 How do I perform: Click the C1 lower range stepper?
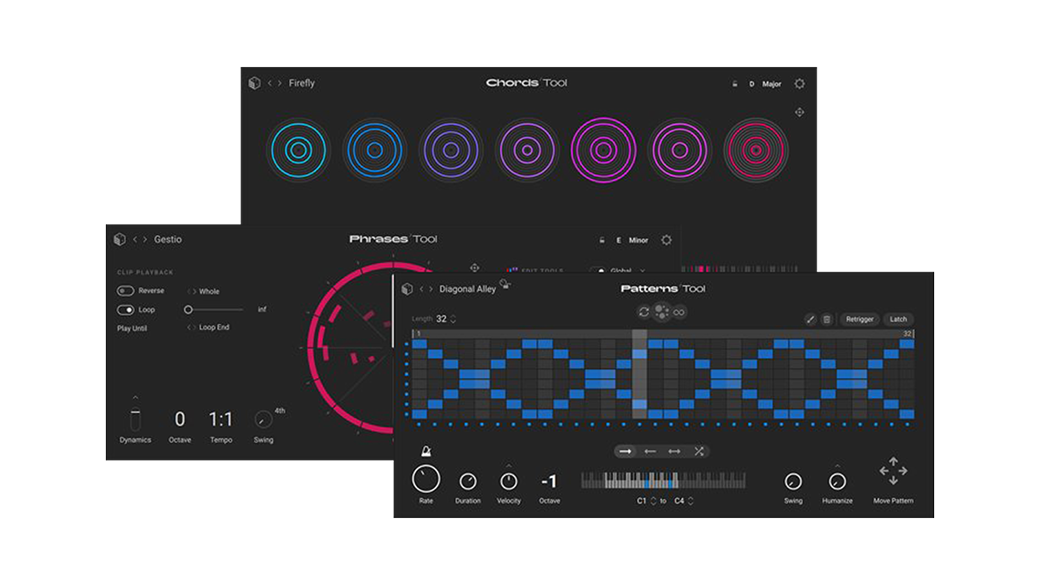[653, 501]
